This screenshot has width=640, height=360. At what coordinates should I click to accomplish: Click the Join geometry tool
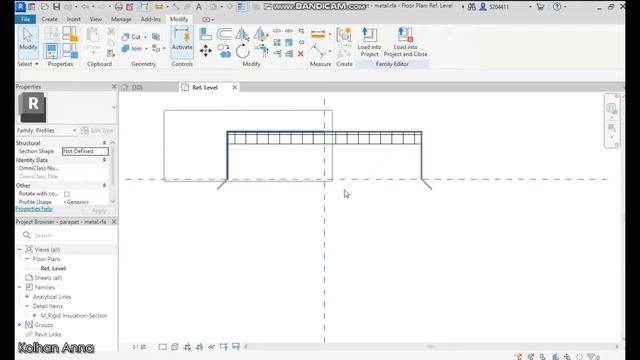coord(132,49)
